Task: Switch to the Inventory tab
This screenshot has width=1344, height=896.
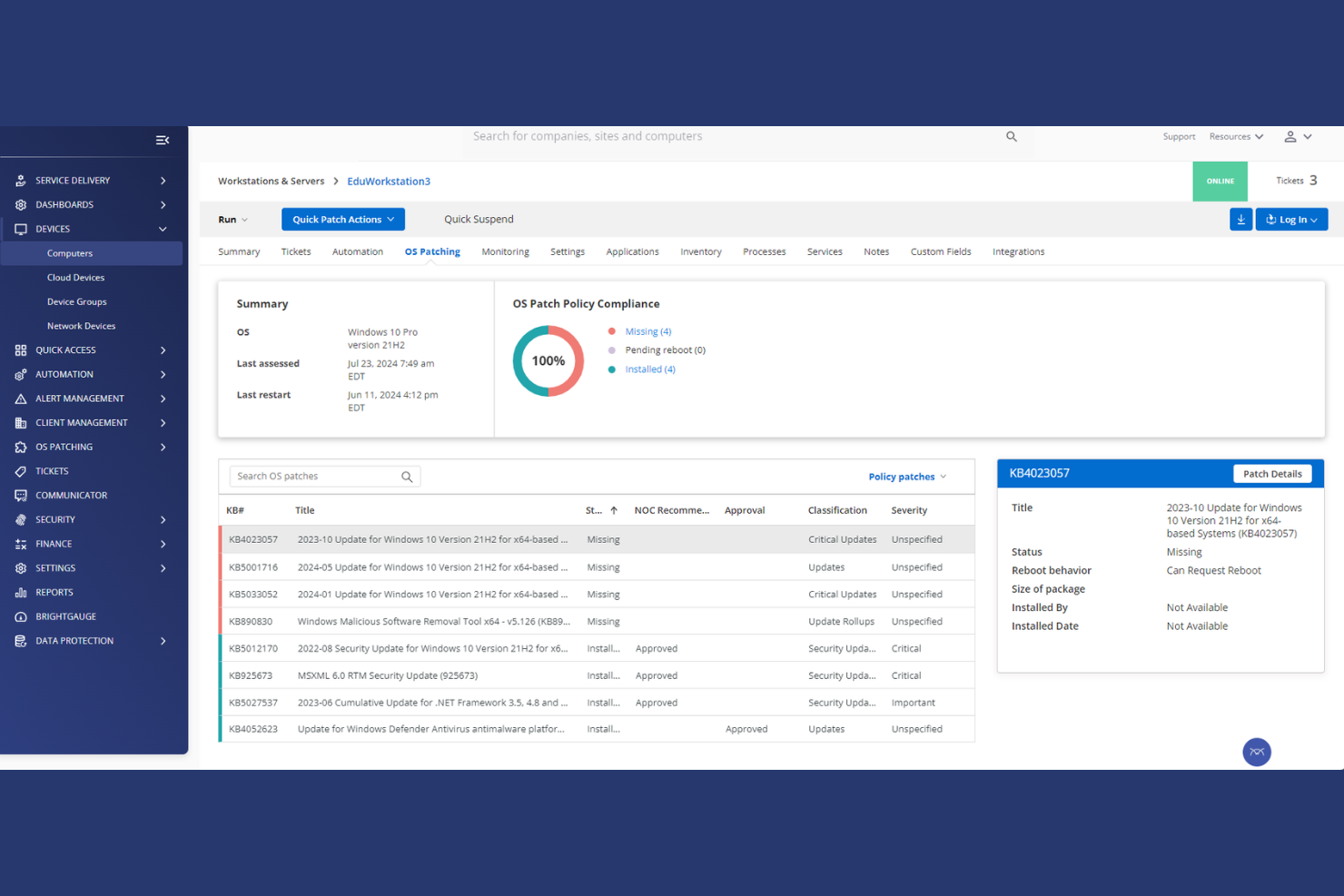Action: click(701, 251)
